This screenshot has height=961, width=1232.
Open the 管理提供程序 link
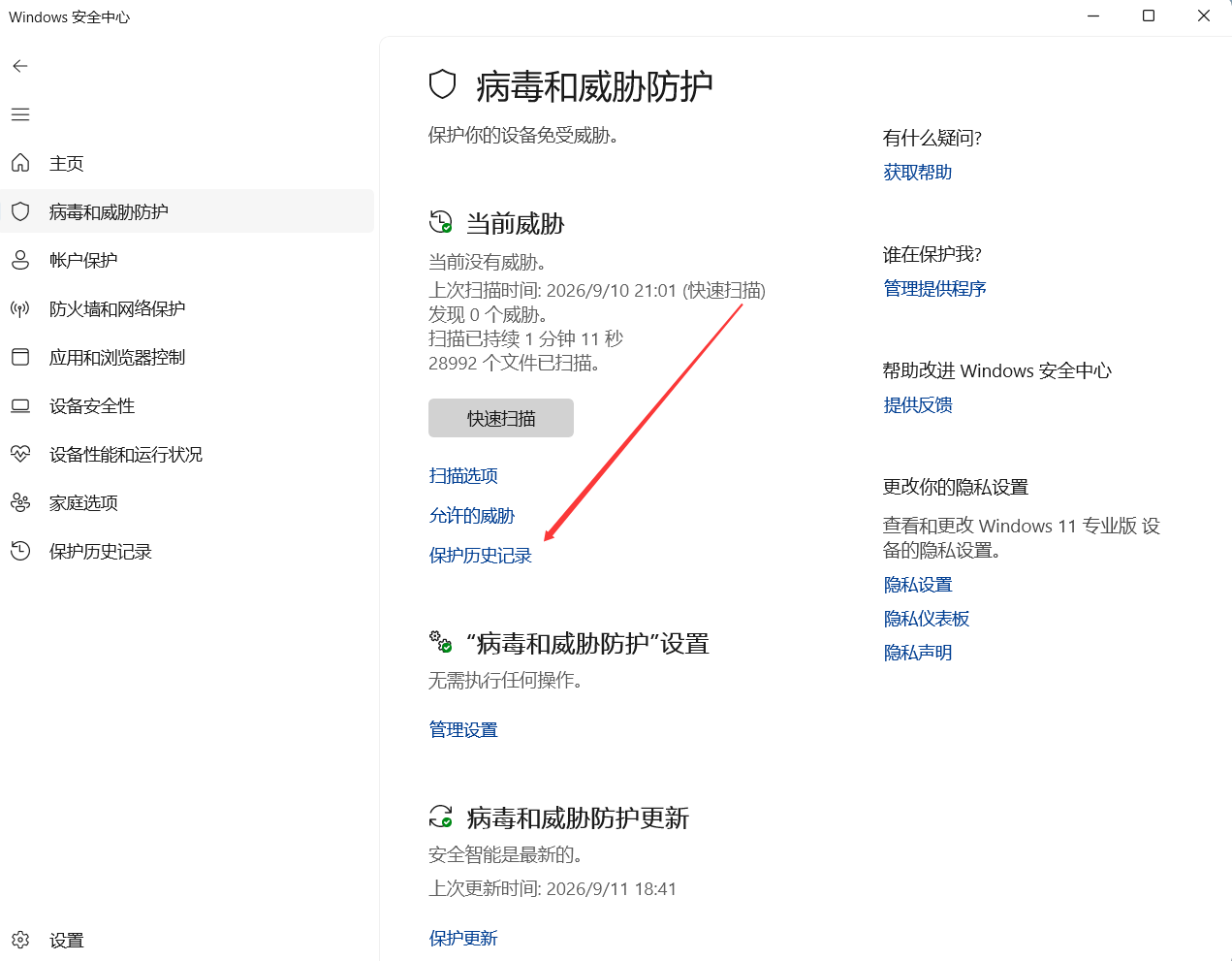(x=935, y=288)
